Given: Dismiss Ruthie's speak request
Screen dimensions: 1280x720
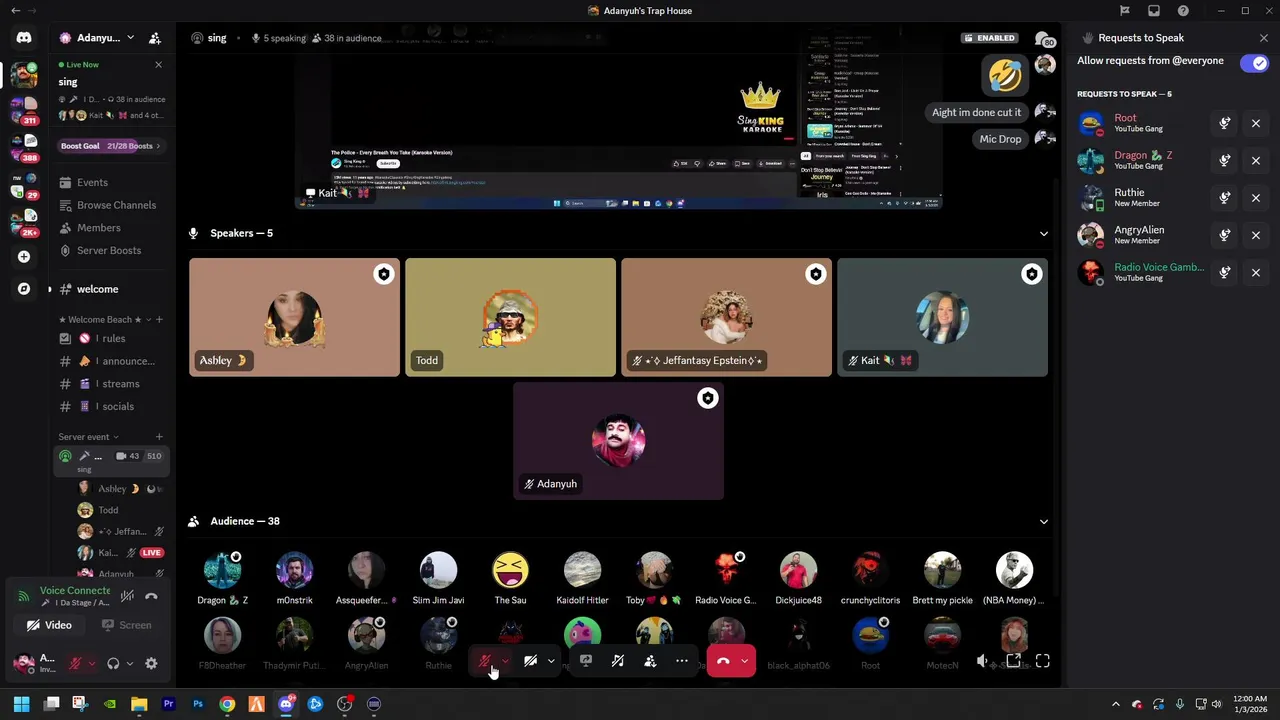Looking at the screenshot, I should (1256, 198).
